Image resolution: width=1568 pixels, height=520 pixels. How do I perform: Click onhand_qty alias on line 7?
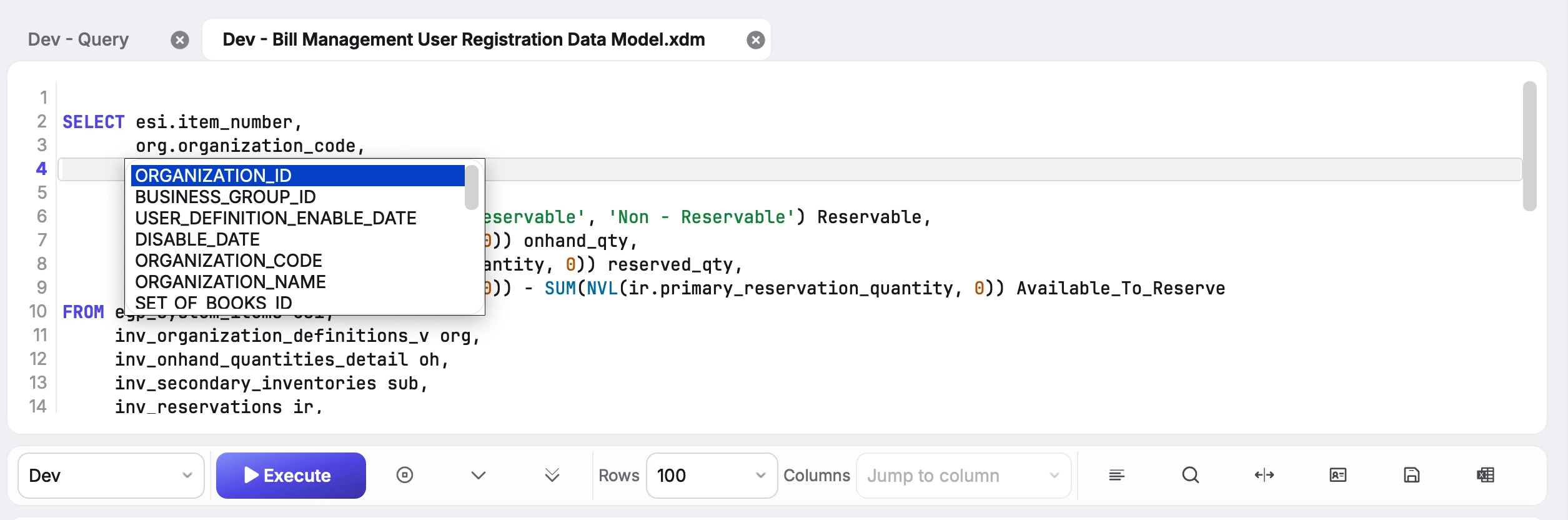[x=576, y=241]
